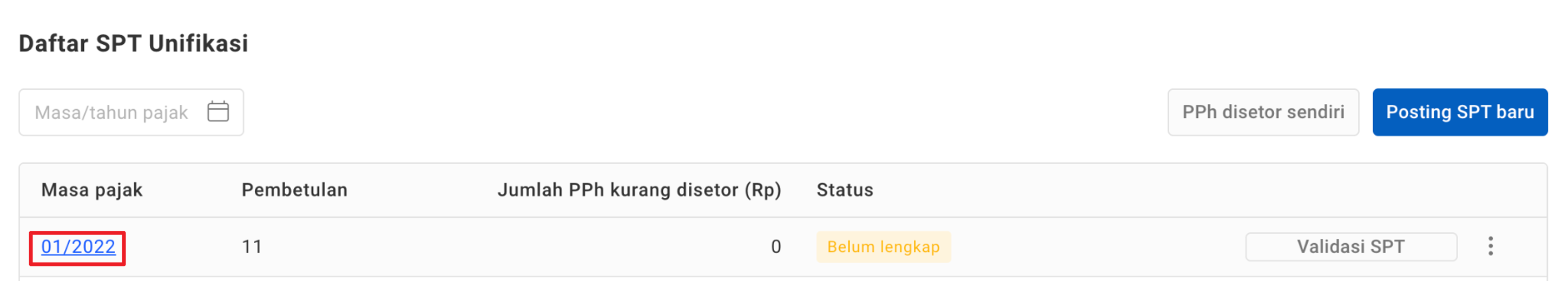Click the Posting SPT baru button
Screen dimensions: 1568x281
coord(1460,112)
